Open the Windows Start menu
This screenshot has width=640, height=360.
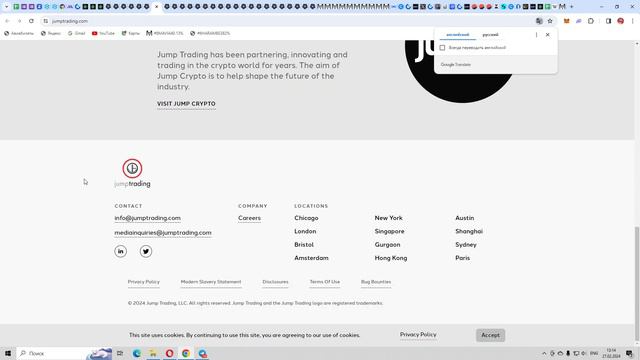(8, 353)
